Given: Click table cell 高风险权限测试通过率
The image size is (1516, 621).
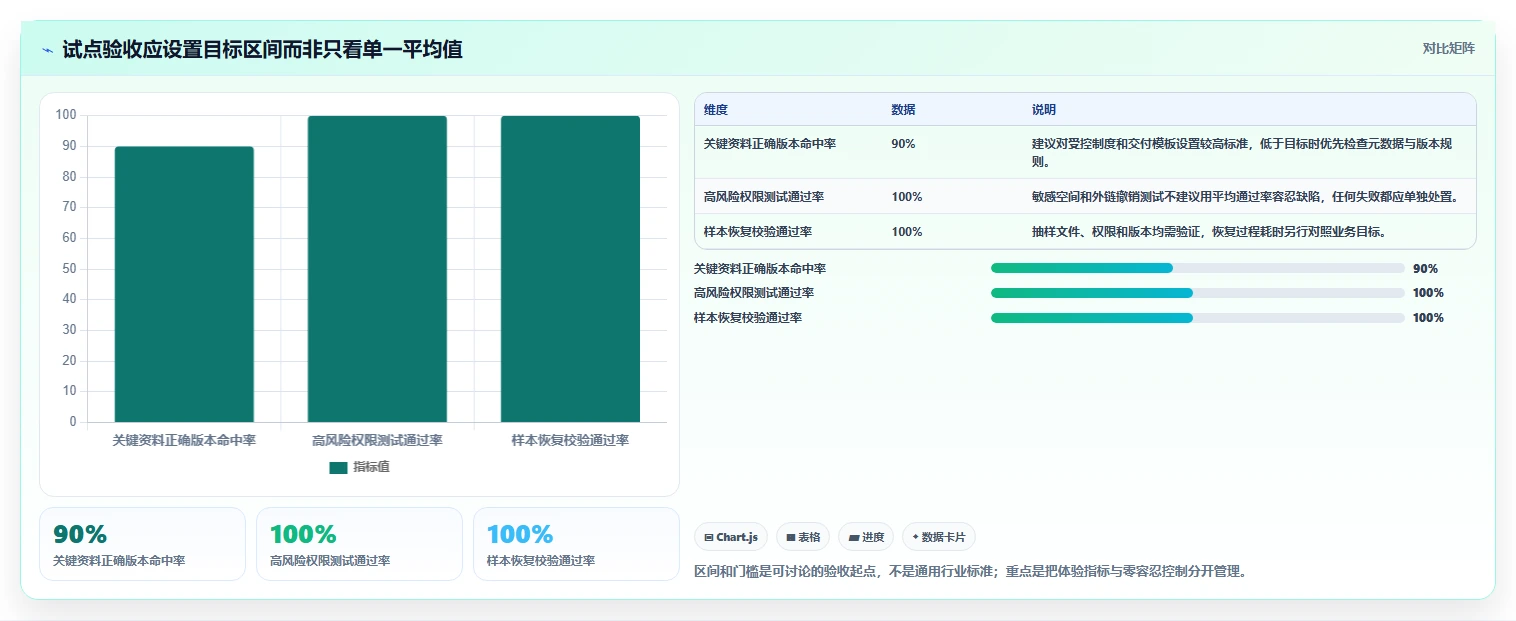Looking at the screenshot, I should (764, 197).
